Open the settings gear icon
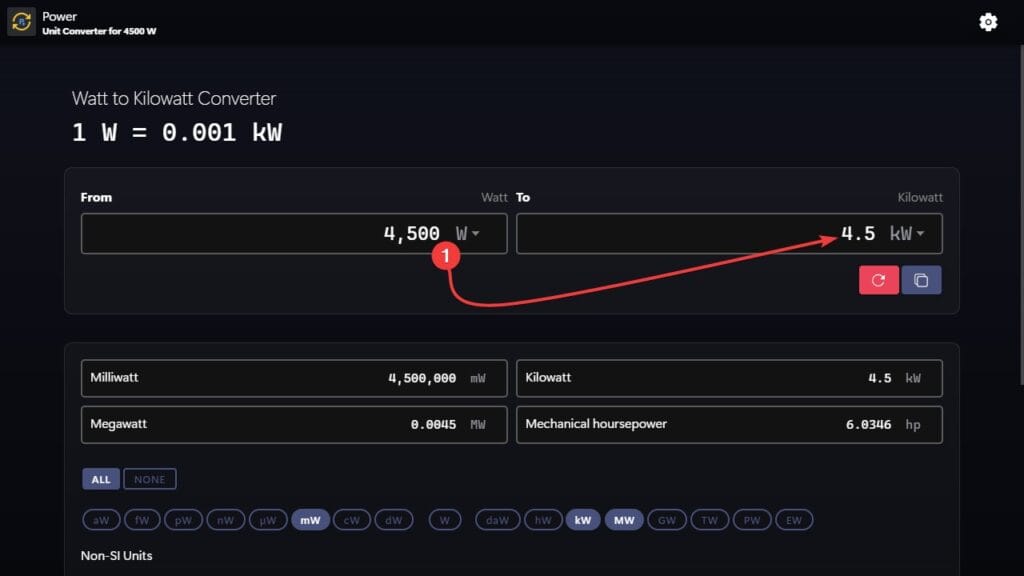This screenshot has height=576, width=1024. (x=988, y=22)
